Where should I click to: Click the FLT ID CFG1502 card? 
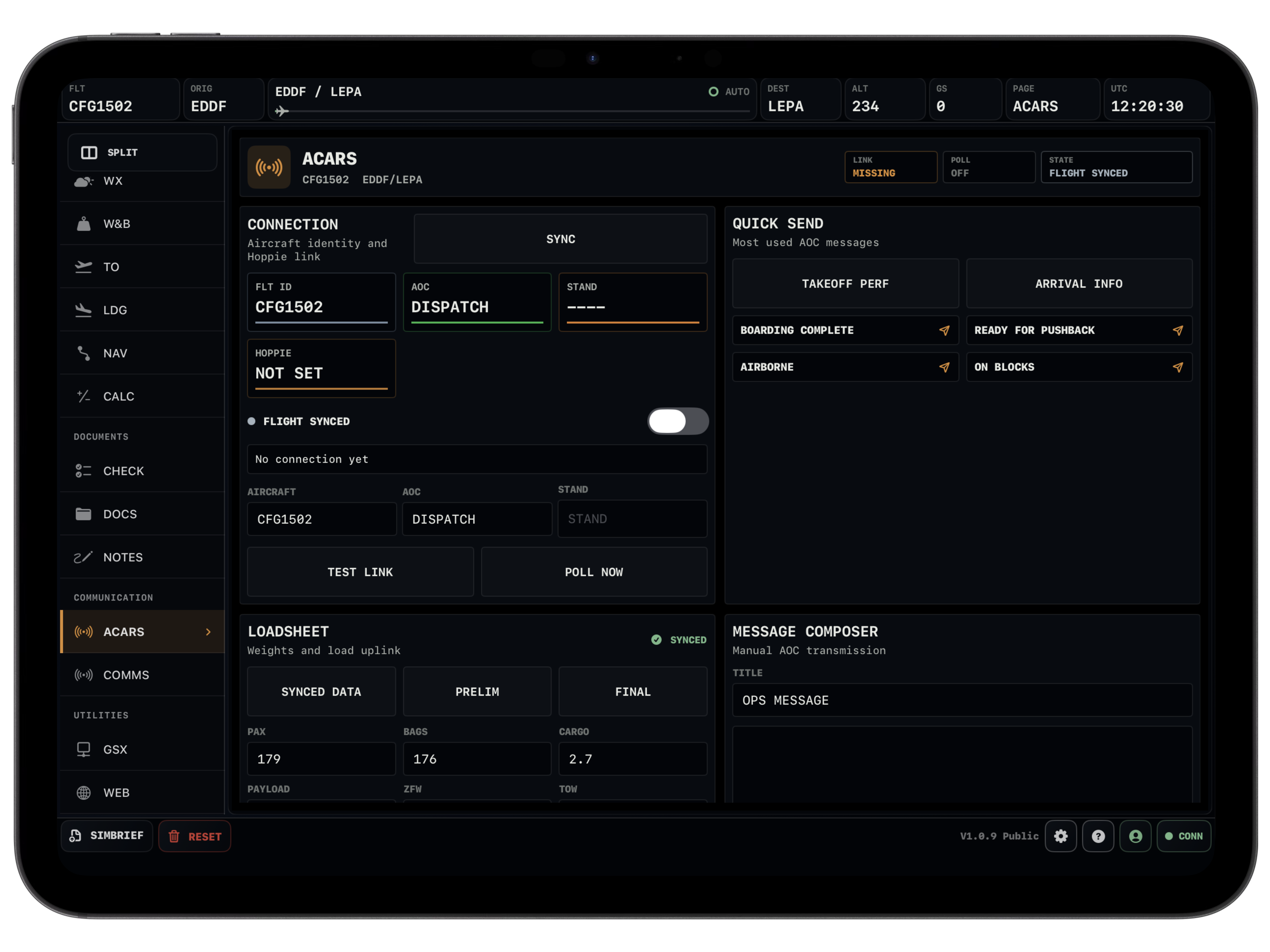click(322, 302)
